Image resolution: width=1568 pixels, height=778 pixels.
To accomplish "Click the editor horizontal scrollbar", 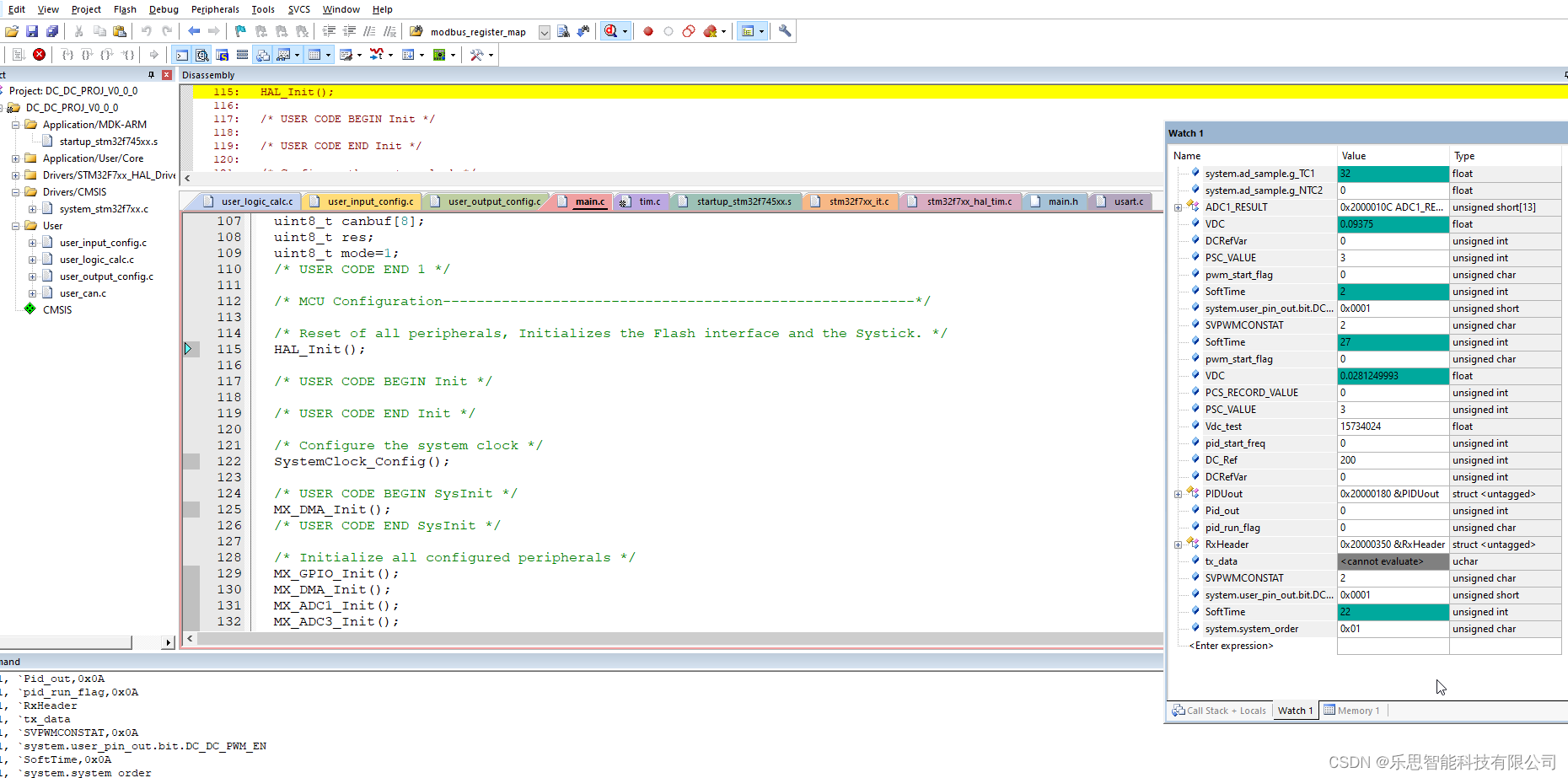I will [x=679, y=638].
